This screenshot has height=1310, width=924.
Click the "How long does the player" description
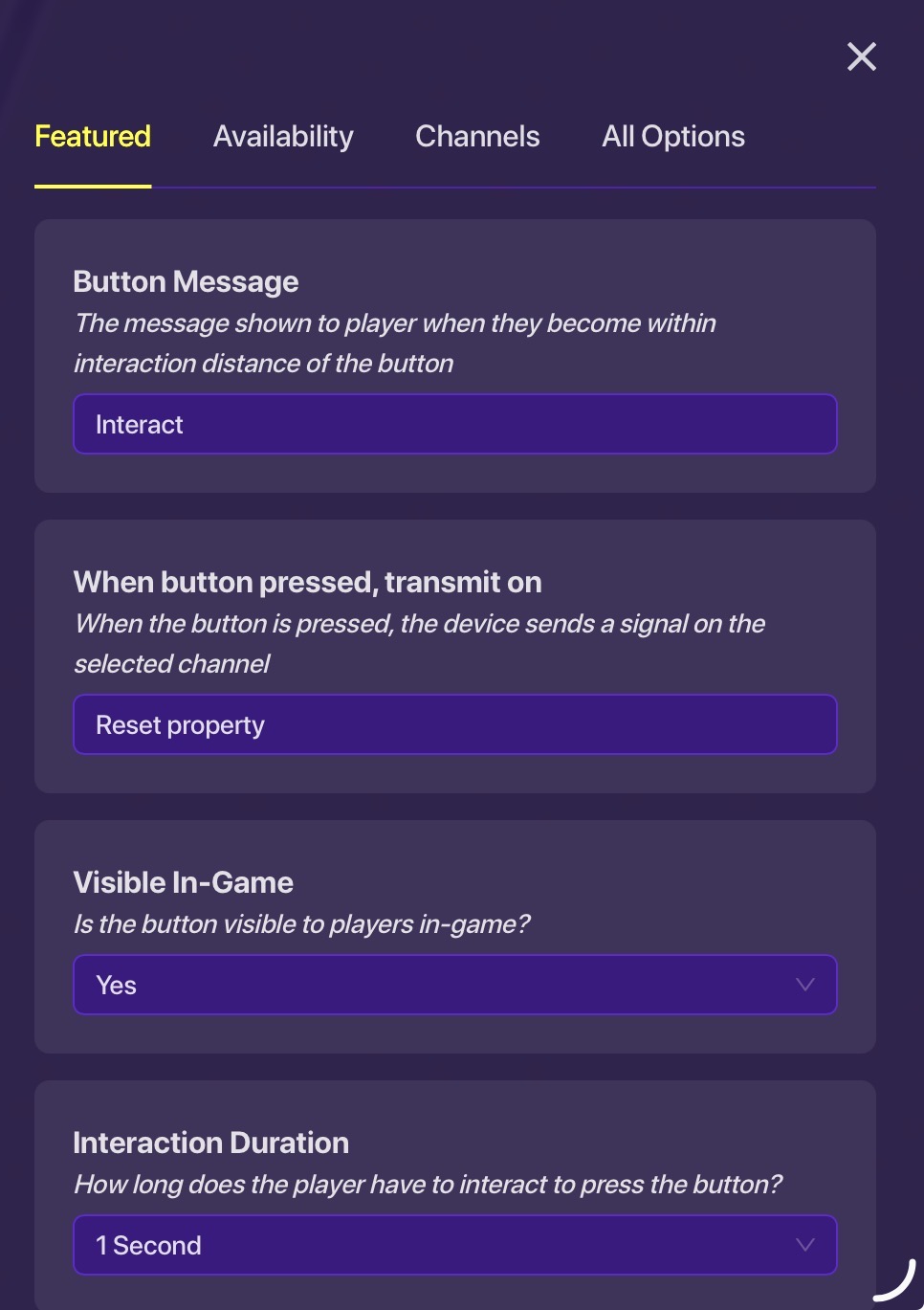428,1185
